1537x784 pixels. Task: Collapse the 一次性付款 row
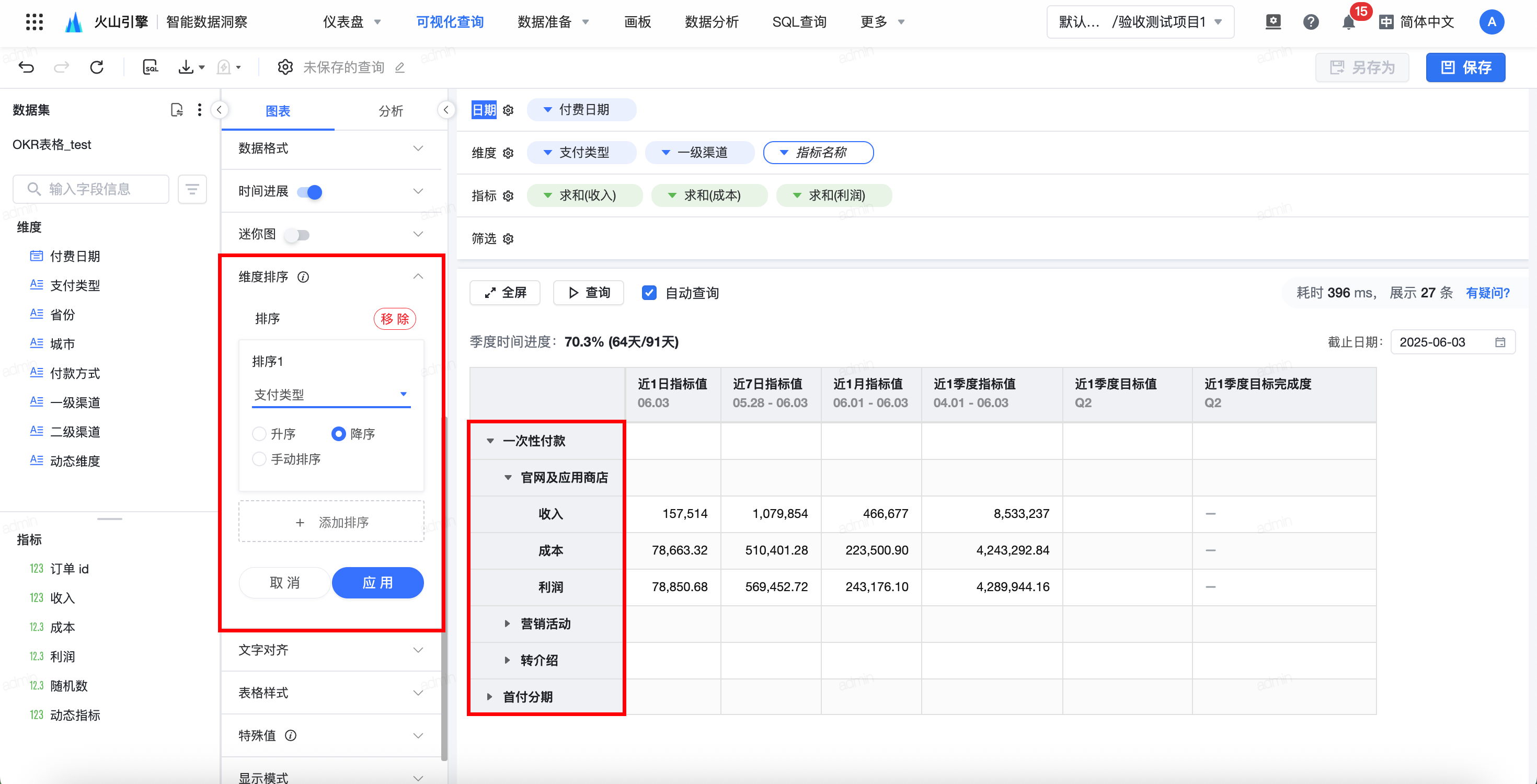pyautogui.click(x=490, y=441)
